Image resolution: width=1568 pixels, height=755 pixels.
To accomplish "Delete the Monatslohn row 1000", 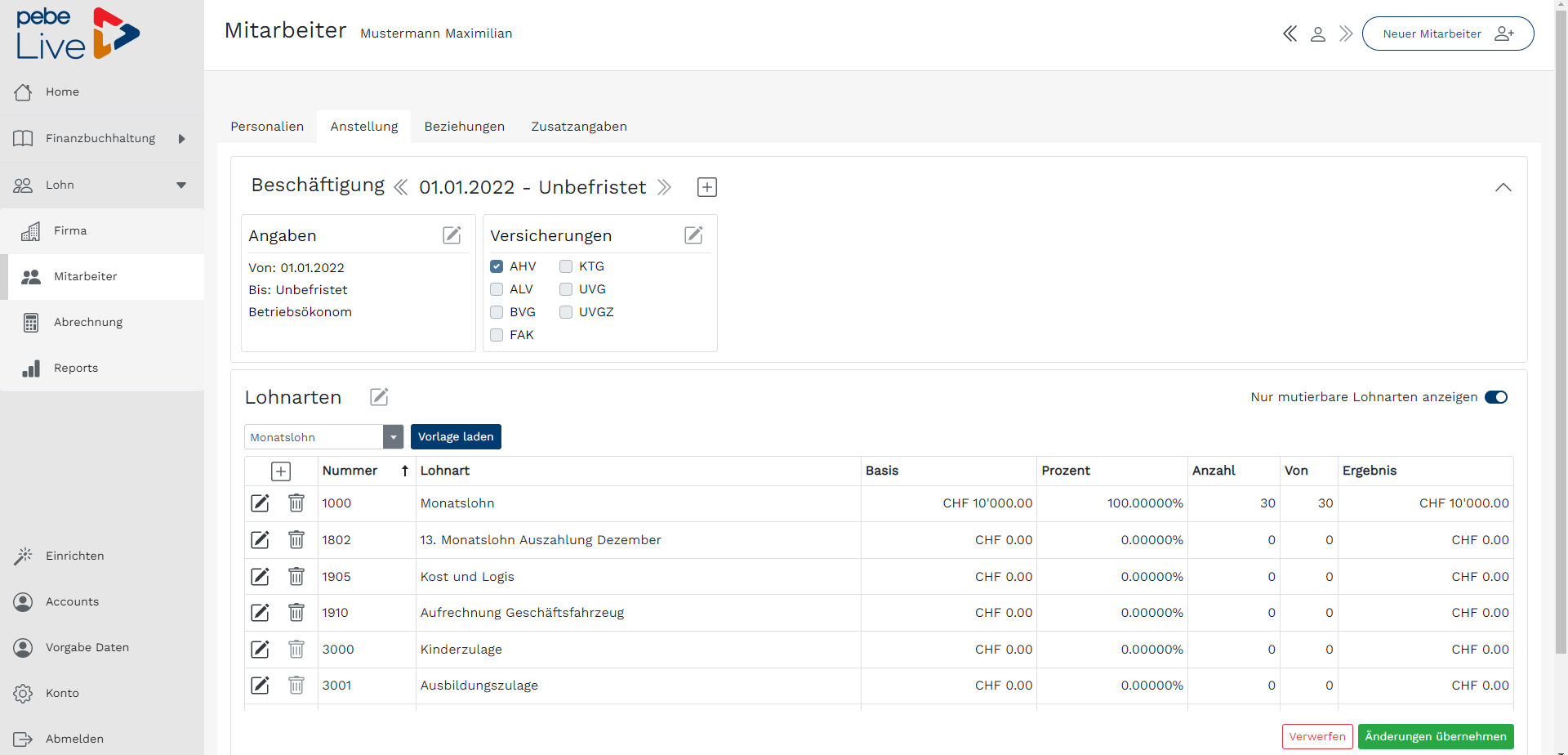I will click(296, 503).
